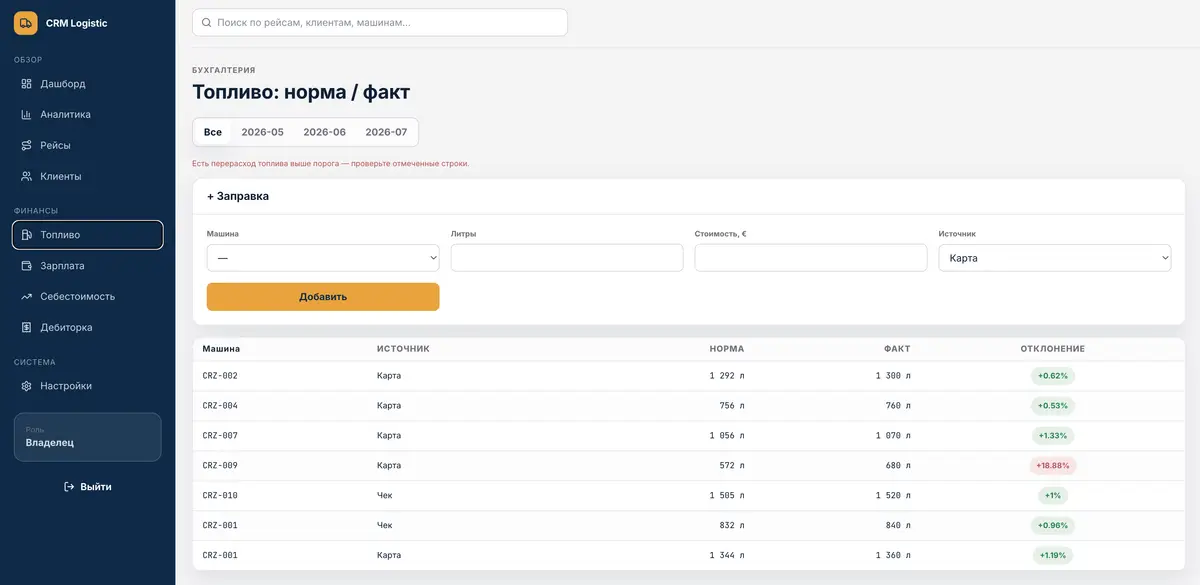Click the CRZ-009 row cell
Image resolution: width=1200 pixels, height=585 pixels.
coord(220,466)
